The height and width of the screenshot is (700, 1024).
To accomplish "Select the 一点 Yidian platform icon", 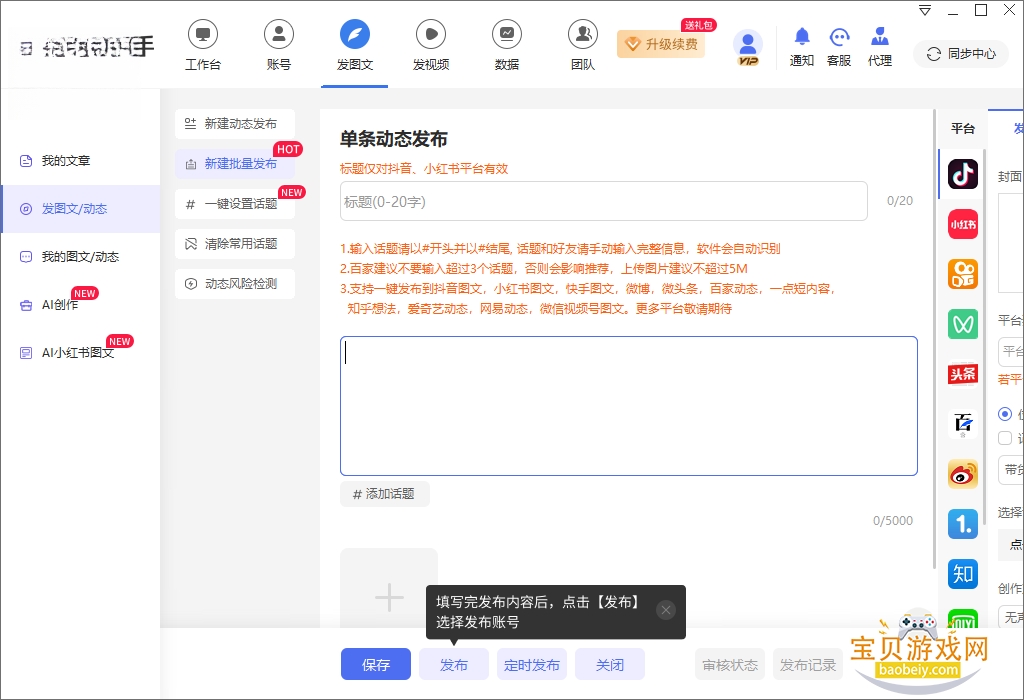I will (963, 524).
